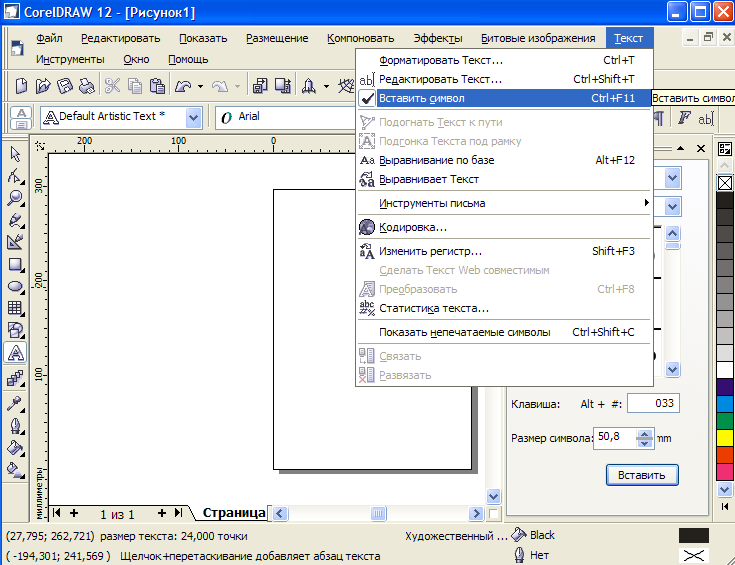Choose Кодировка… menu entry
Viewport: 735px width, 565px height.
tap(504, 227)
